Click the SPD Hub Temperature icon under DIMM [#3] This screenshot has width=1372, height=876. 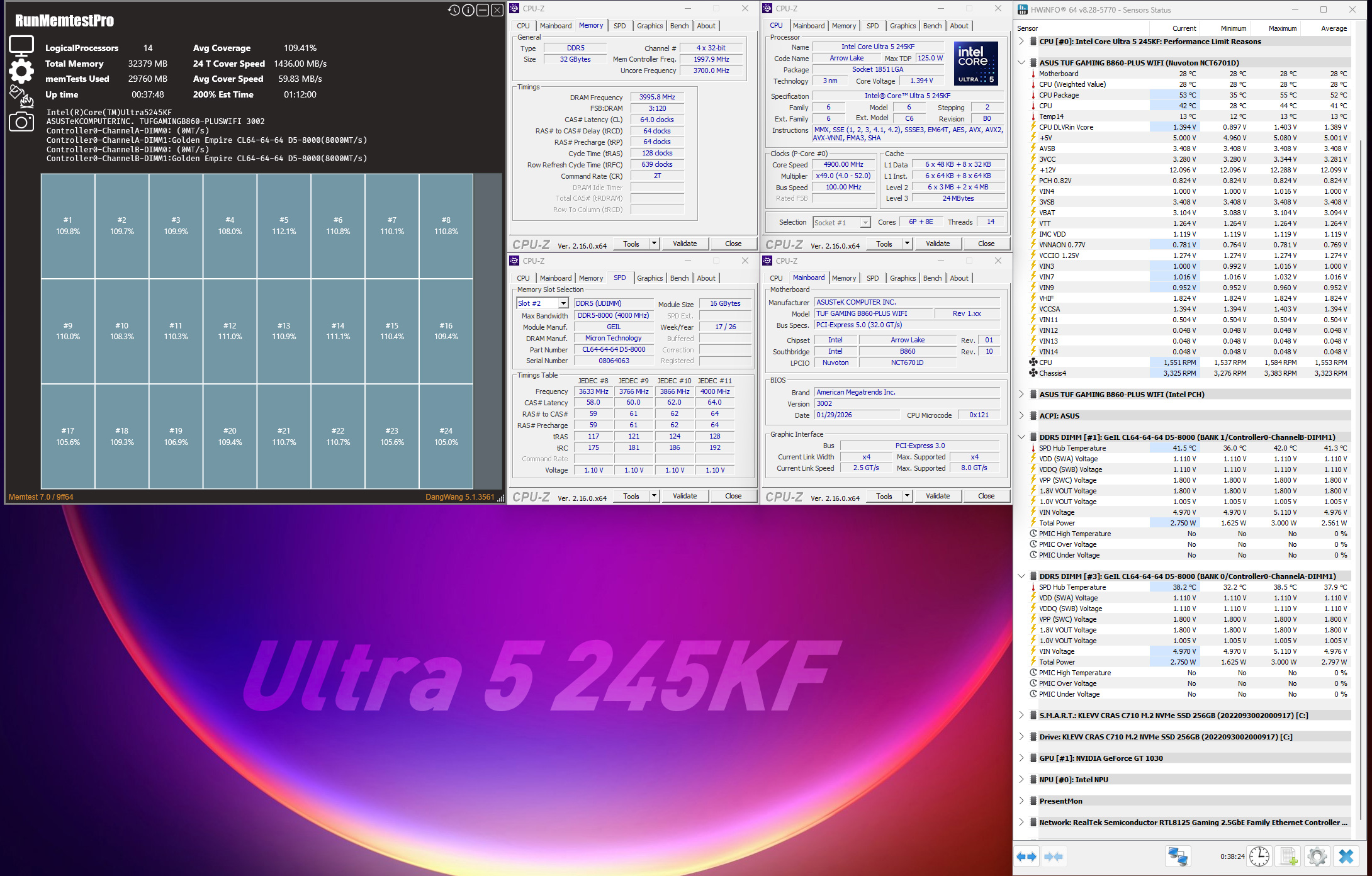(1033, 587)
